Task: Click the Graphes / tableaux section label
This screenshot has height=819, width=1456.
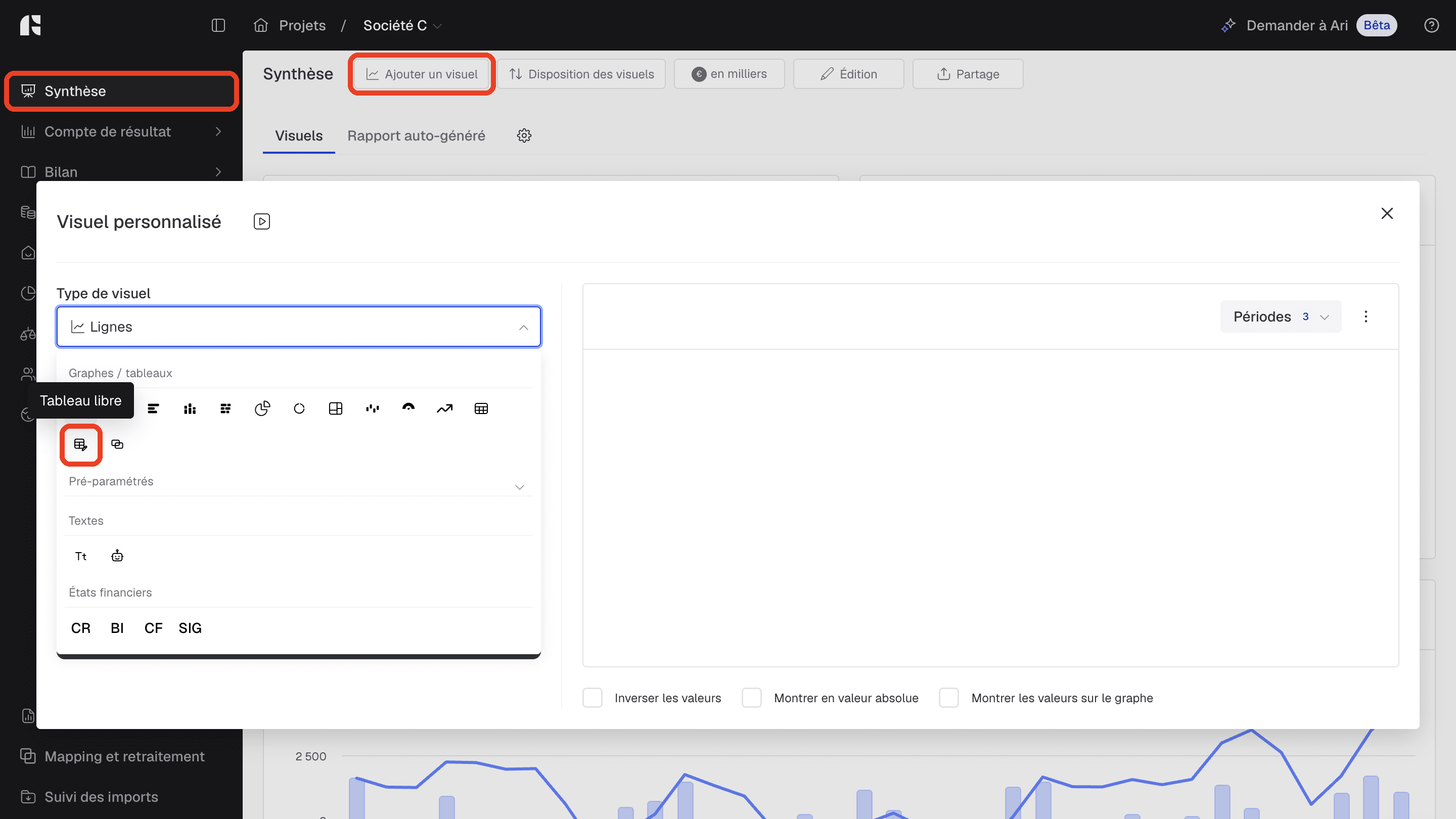Action: (x=120, y=373)
